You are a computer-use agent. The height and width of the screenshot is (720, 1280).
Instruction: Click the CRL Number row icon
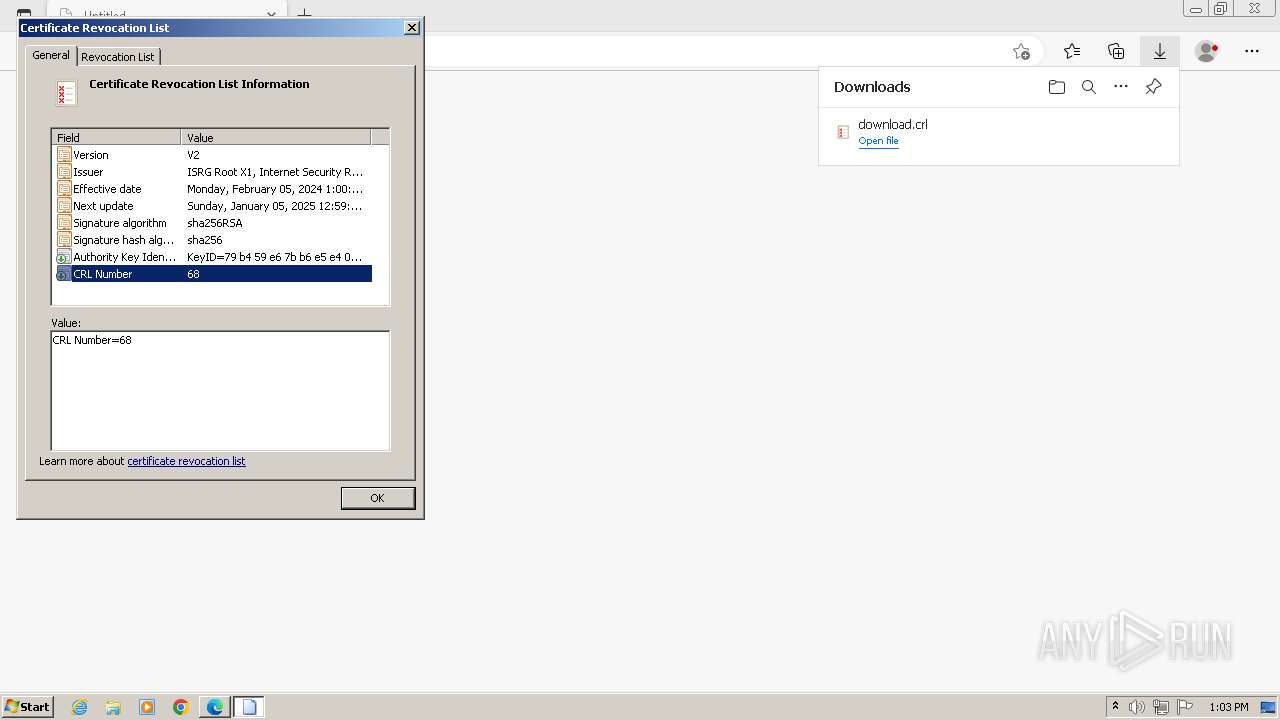64,274
